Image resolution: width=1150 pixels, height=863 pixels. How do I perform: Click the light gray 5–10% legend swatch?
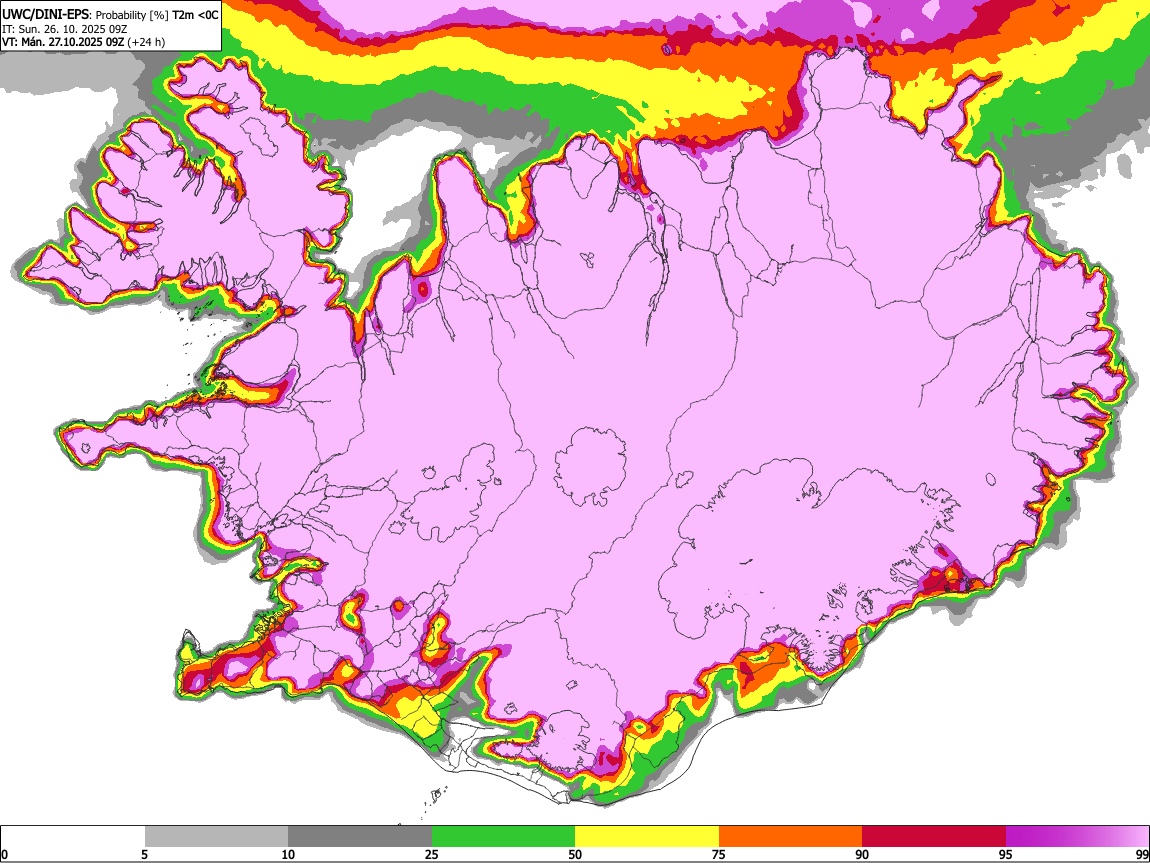tap(216, 836)
